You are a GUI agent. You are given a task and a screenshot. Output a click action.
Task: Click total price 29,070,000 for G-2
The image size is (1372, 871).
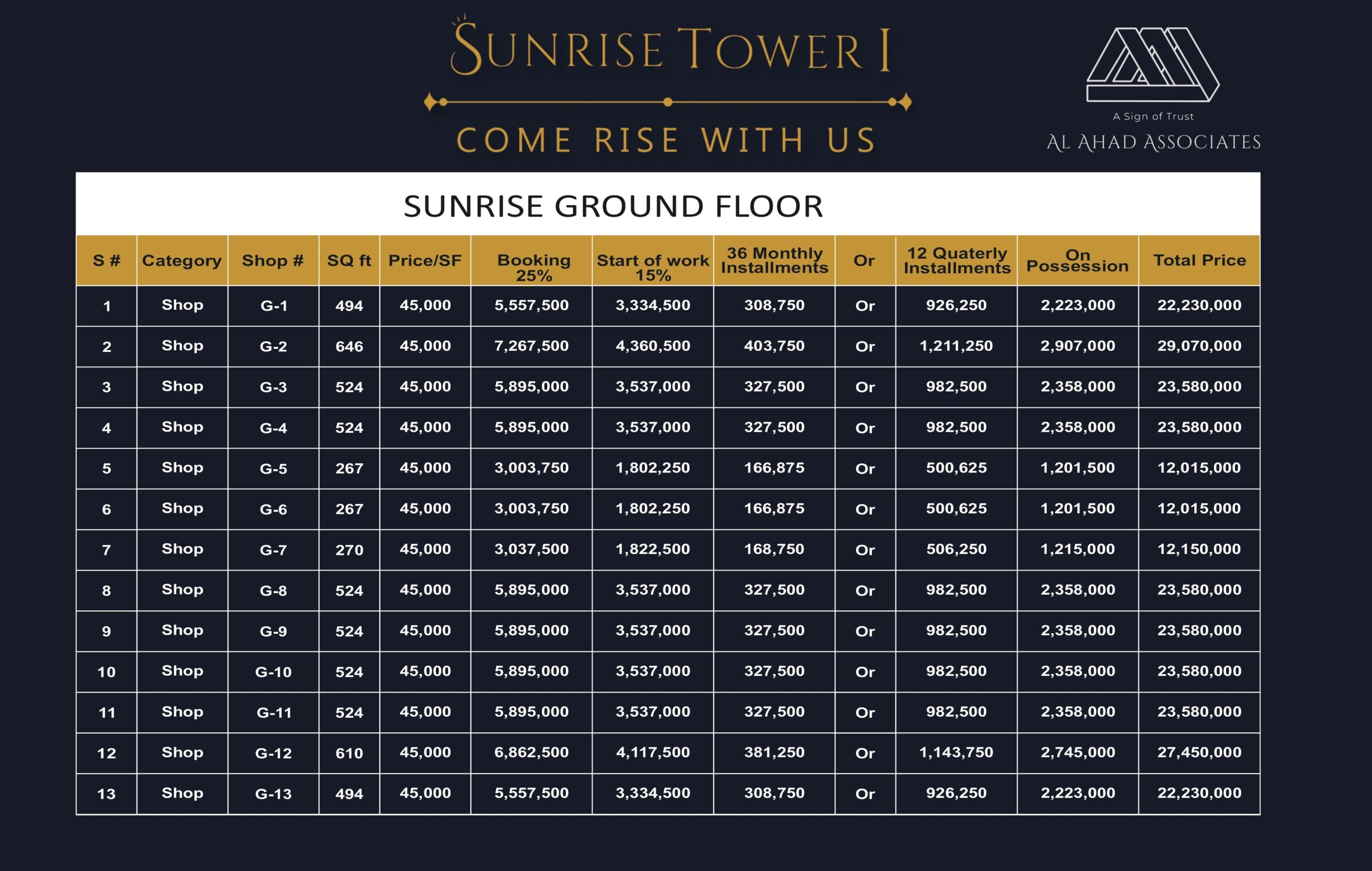coord(1199,346)
